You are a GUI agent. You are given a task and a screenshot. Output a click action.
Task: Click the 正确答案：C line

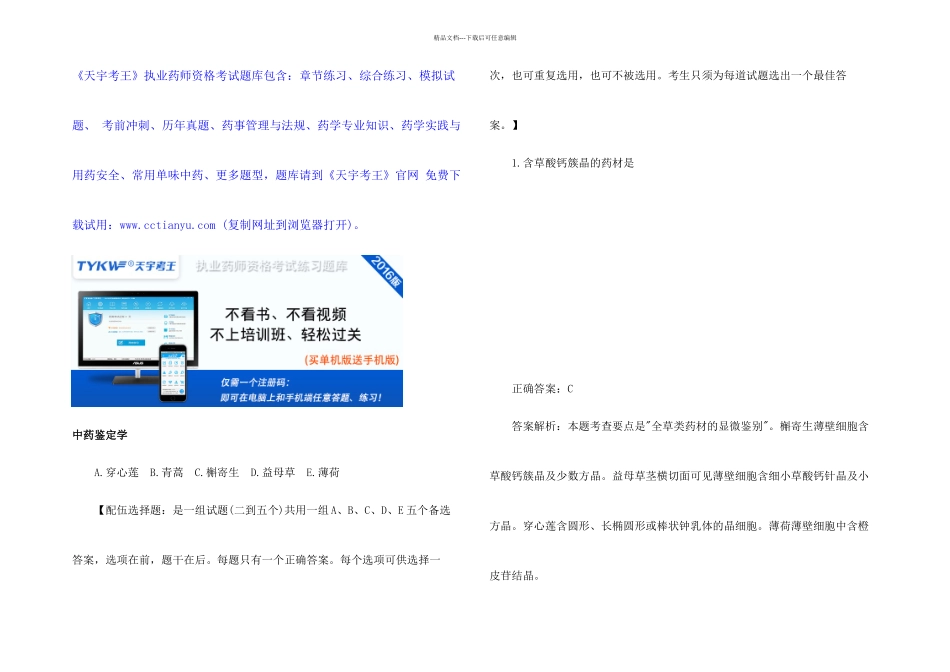[x=542, y=389]
